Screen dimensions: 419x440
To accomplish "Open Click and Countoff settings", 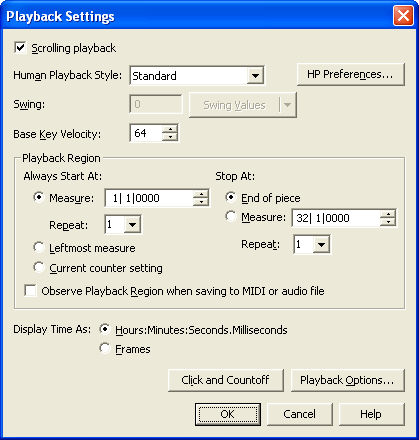I will tap(226, 380).
